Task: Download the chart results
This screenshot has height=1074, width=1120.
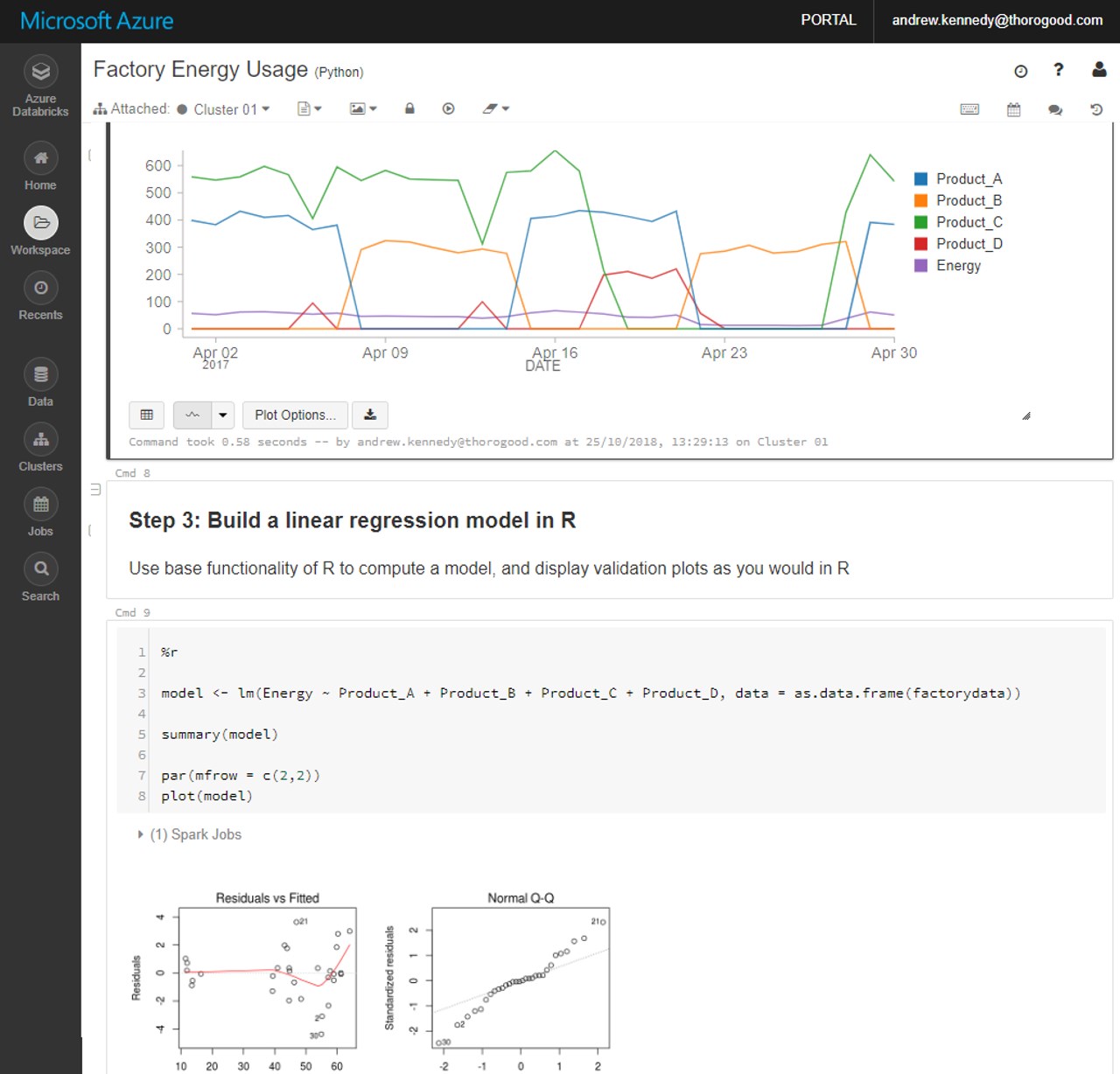Action: [x=370, y=415]
